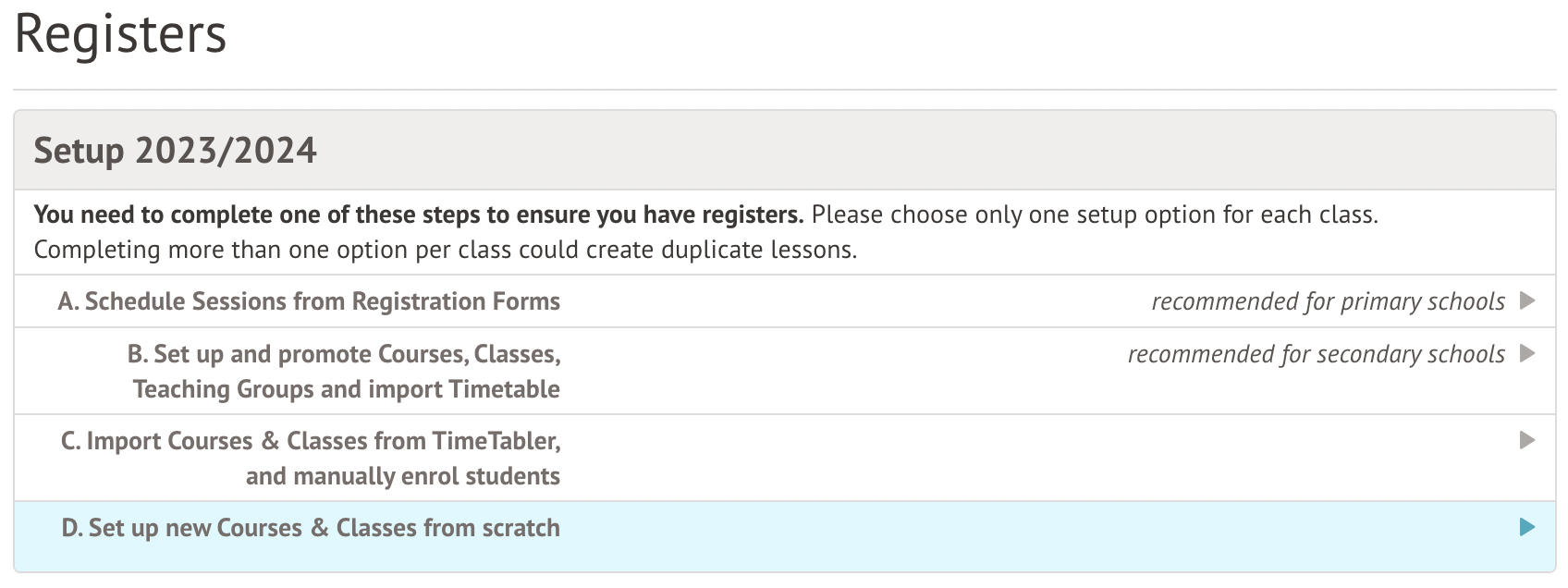Click the blue arrow on option D

[1527, 527]
